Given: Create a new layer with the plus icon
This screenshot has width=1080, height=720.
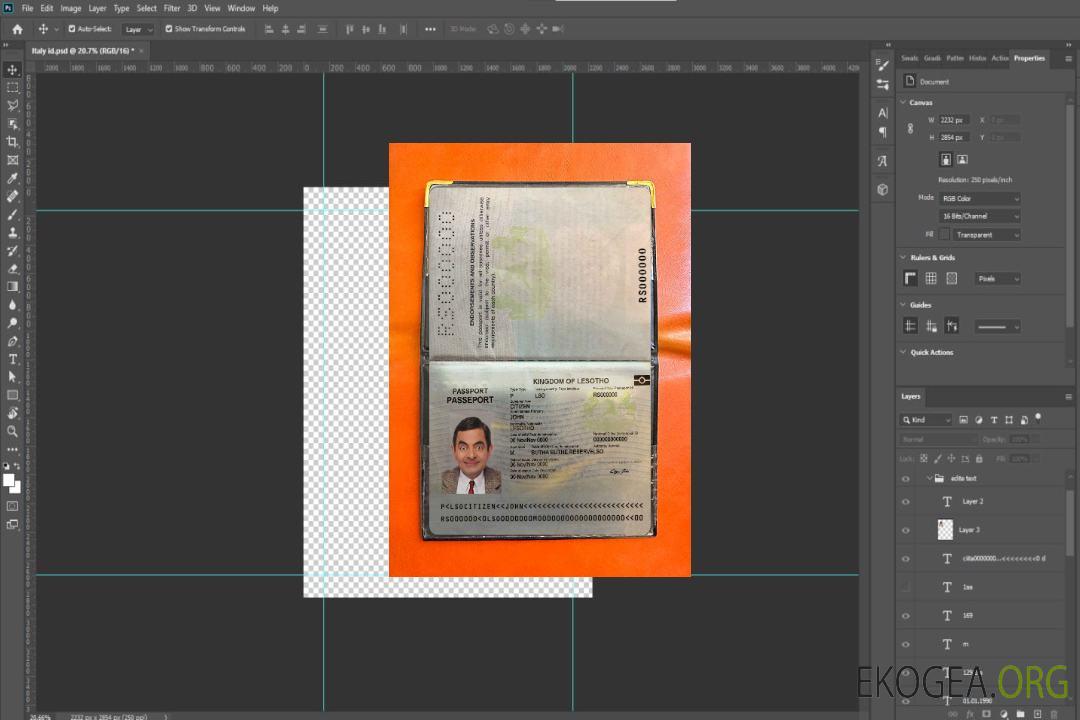Looking at the screenshot, I should point(1037,714).
